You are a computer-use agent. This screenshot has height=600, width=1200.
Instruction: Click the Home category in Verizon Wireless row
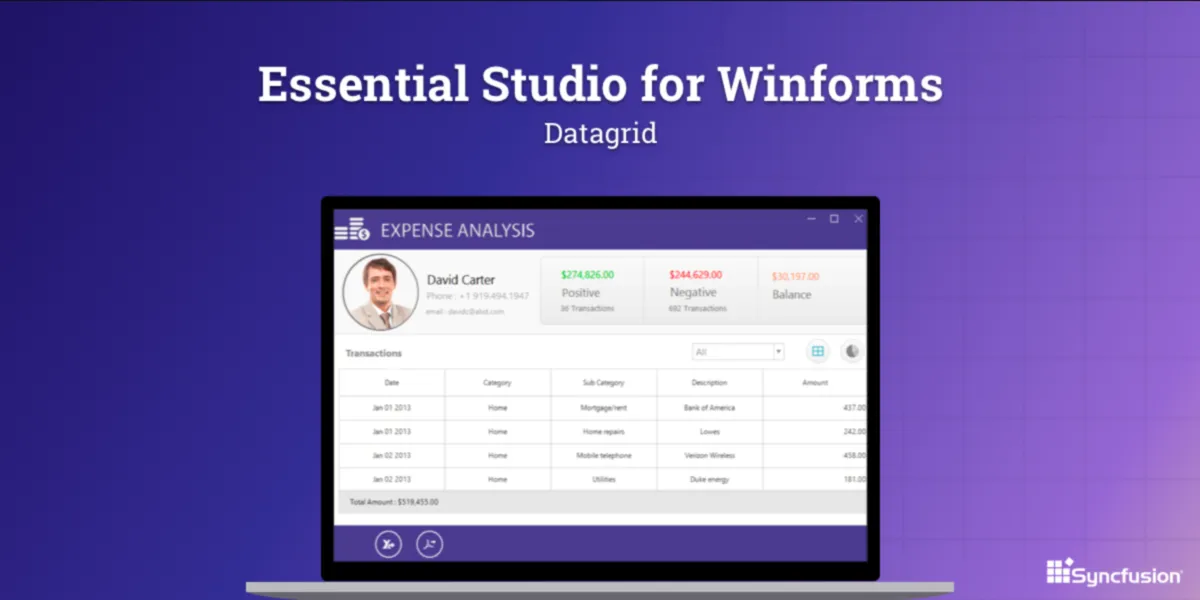point(498,456)
